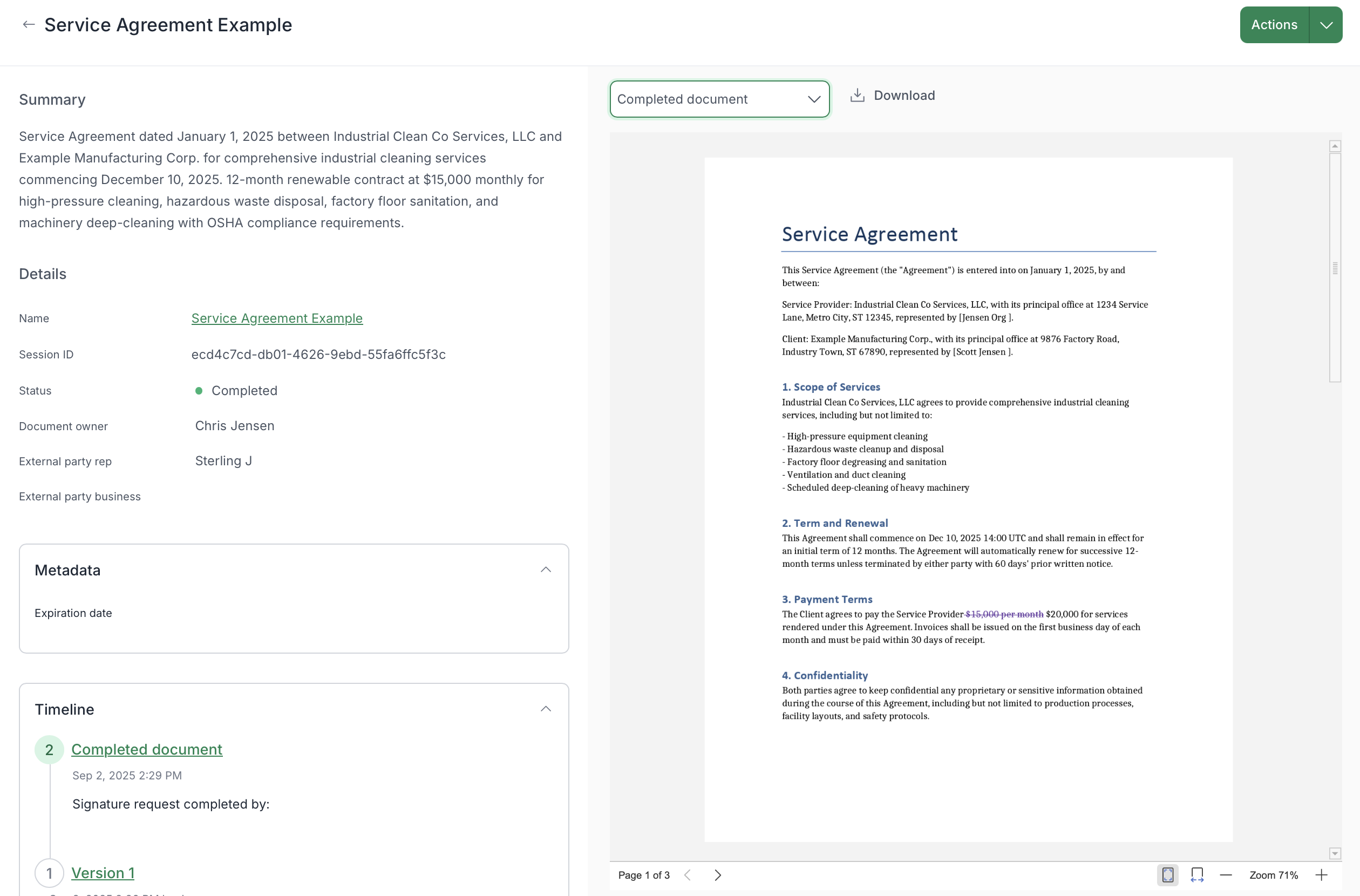Image resolution: width=1360 pixels, height=896 pixels.
Task: Click the document viewer scrollbar thumb
Action: pyautogui.click(x=1335, y=267)
